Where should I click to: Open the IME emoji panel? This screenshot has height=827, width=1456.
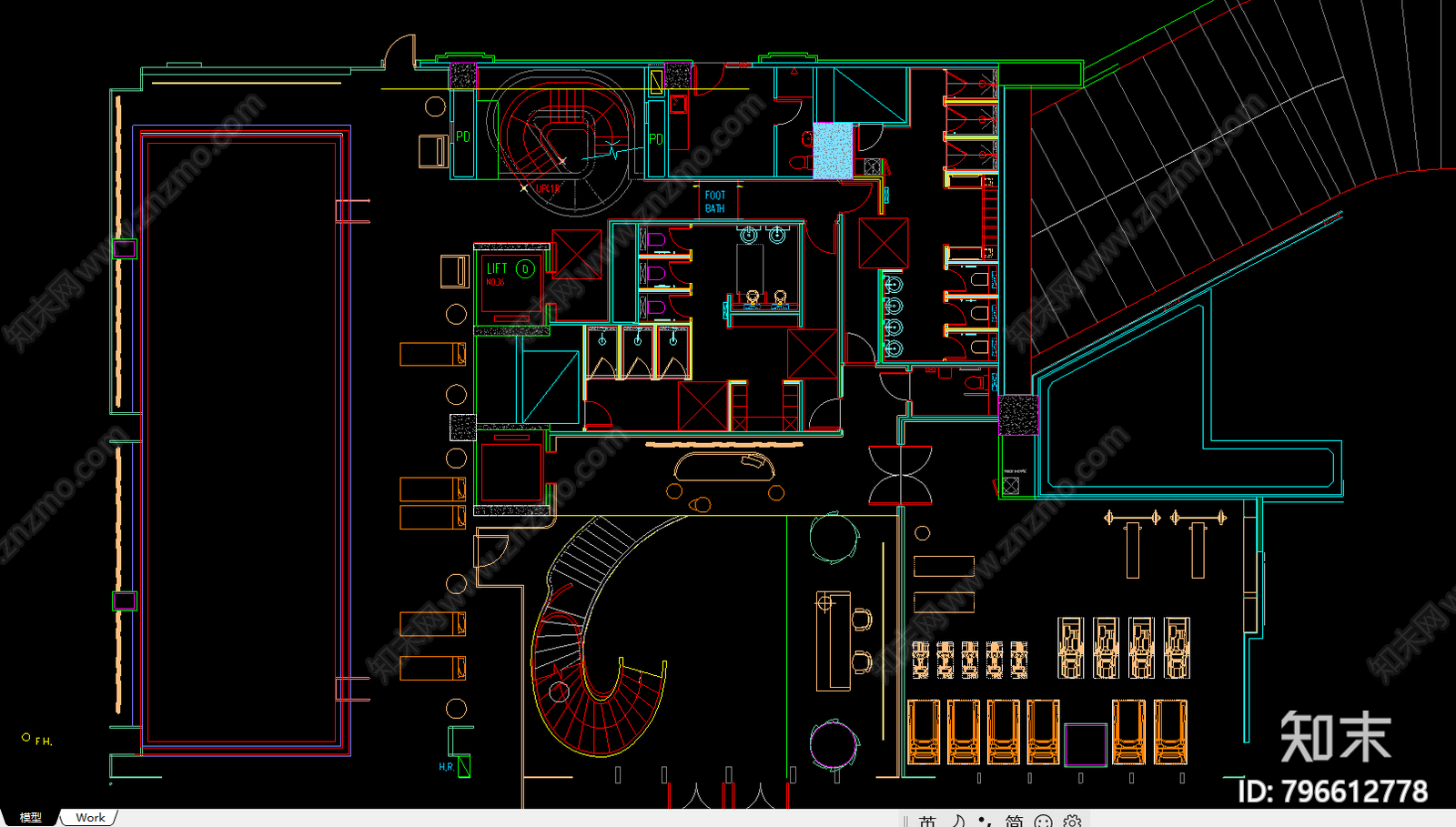(1043, 821)
